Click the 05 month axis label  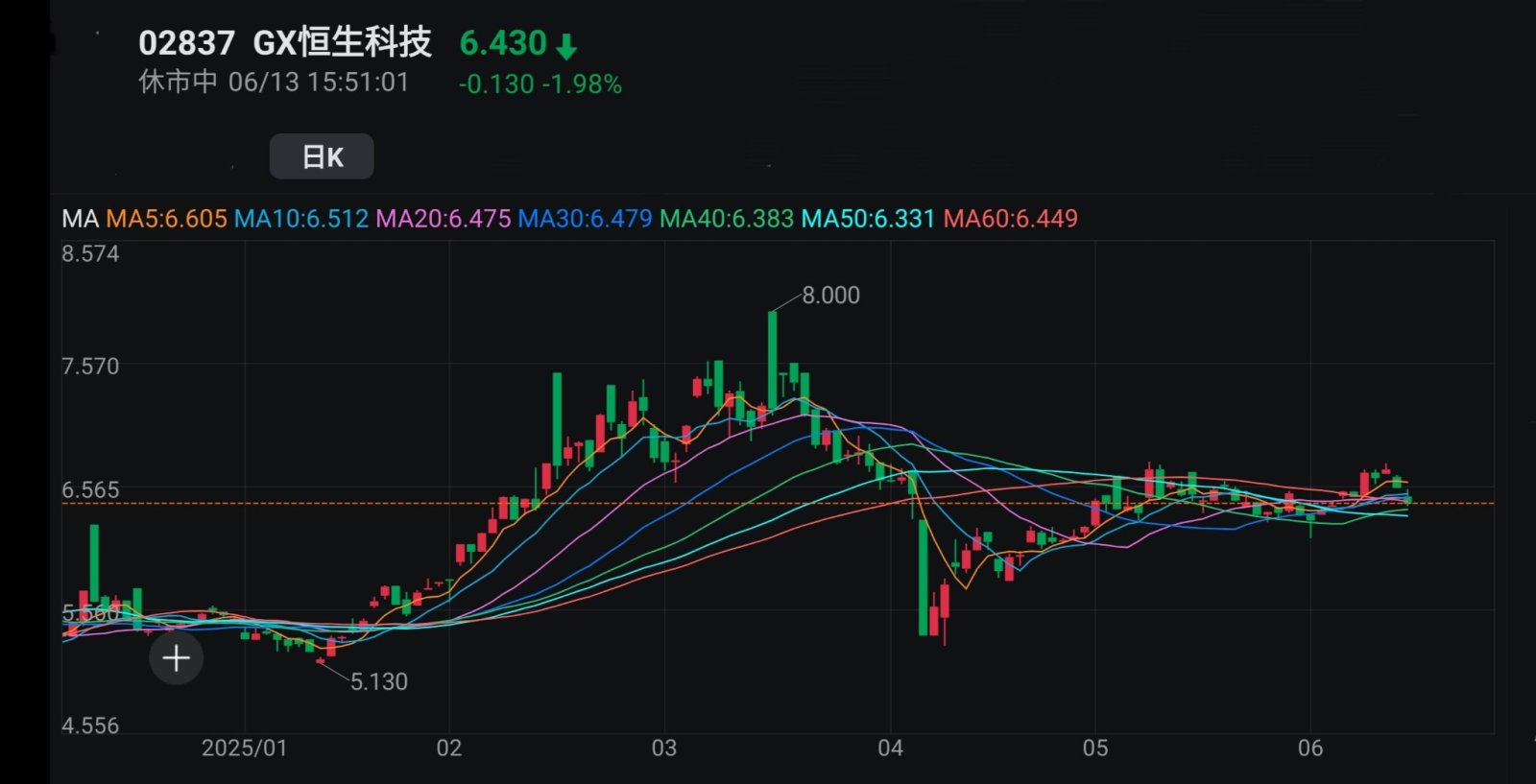pos(1095,748)
